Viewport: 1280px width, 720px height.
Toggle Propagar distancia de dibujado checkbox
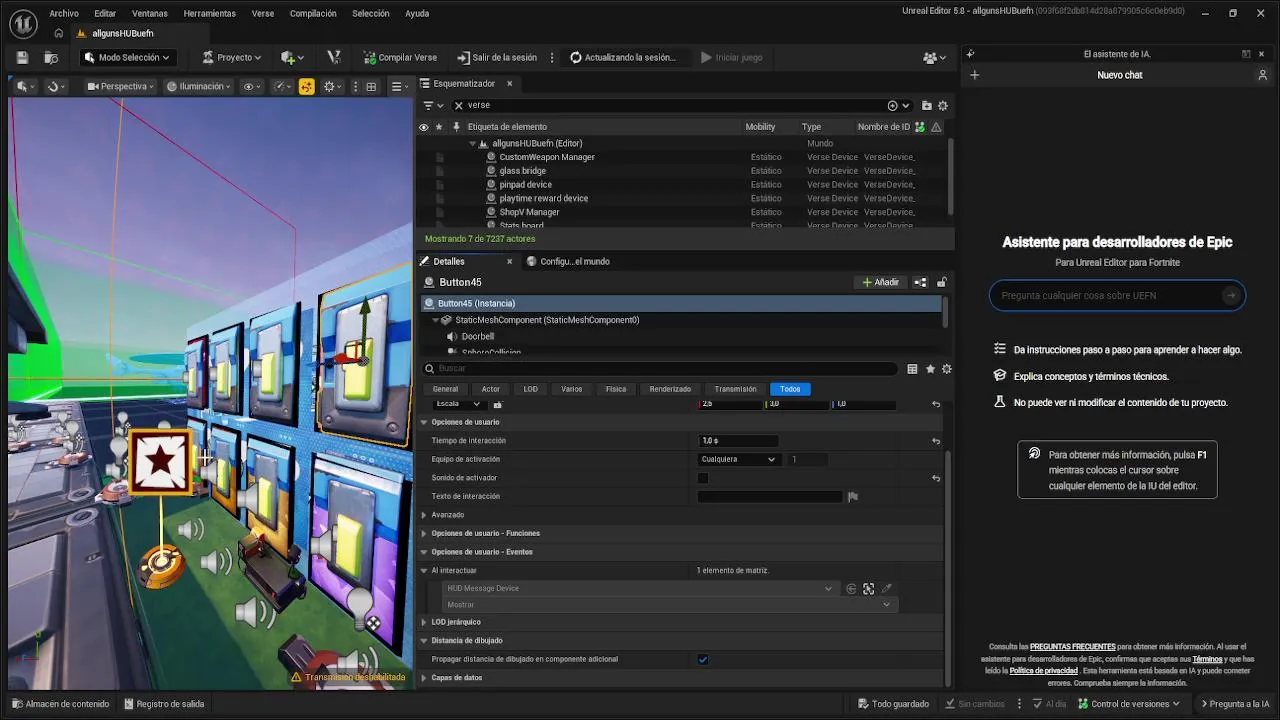(x=703, y=659)
